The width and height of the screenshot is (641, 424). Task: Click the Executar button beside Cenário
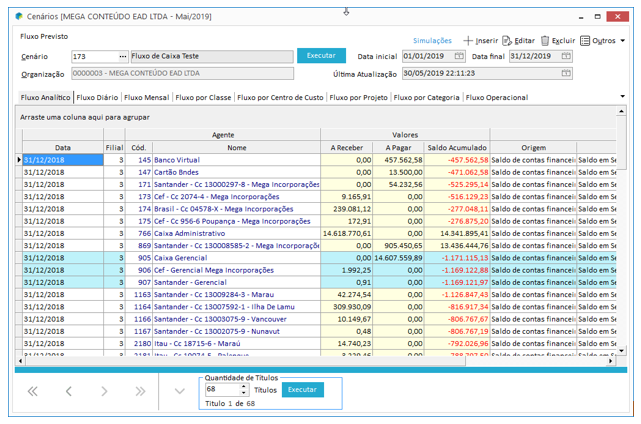(321, 56)
